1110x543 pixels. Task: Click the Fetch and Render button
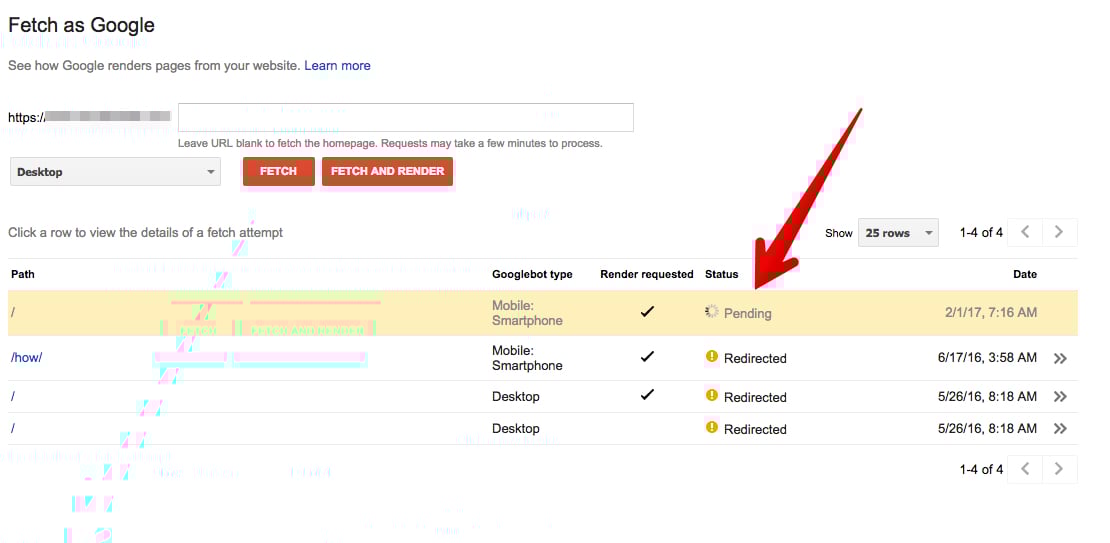[387, 171]
